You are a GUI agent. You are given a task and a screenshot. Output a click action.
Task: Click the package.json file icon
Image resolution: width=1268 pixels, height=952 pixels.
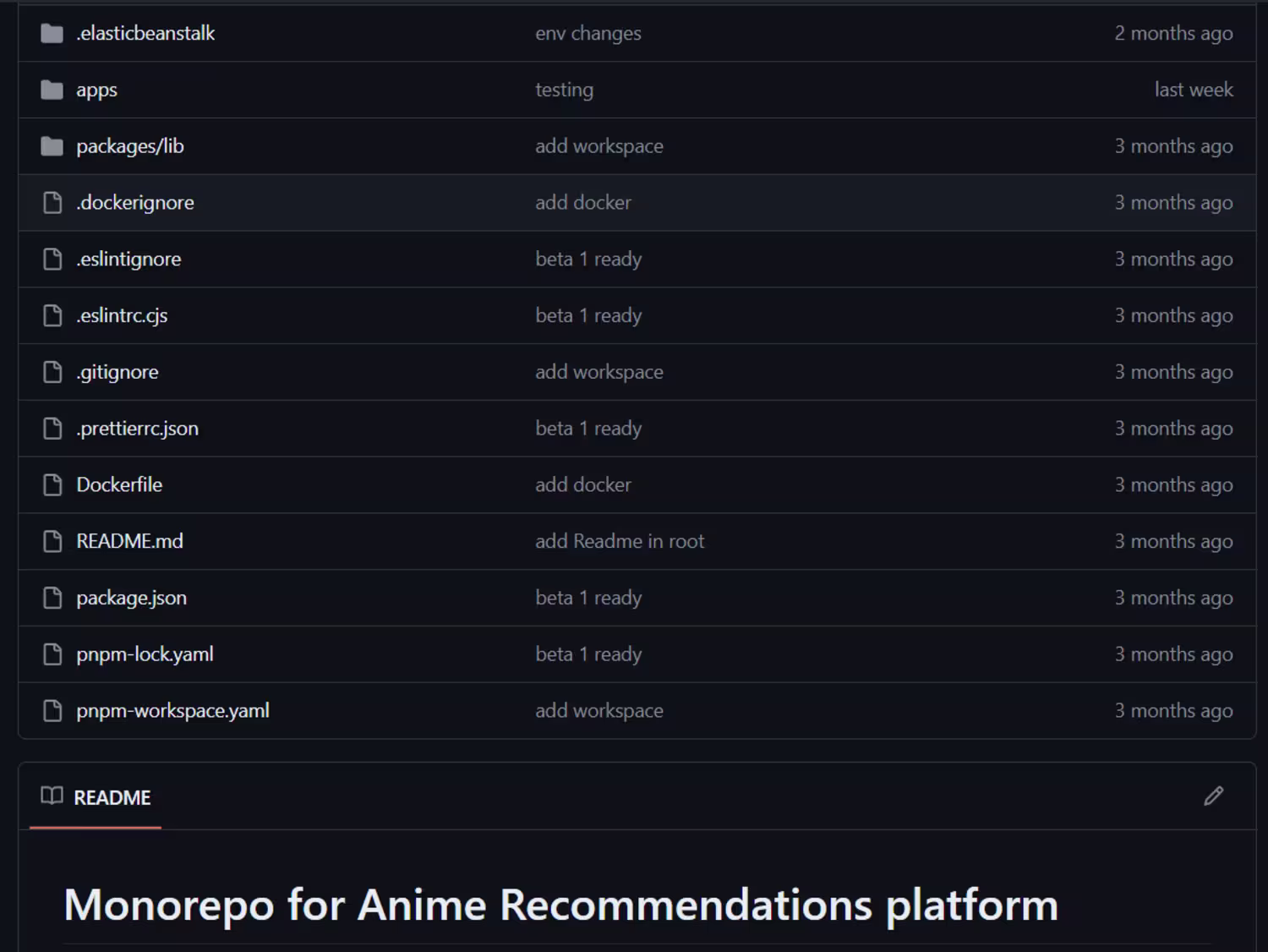tap(52, 598)
